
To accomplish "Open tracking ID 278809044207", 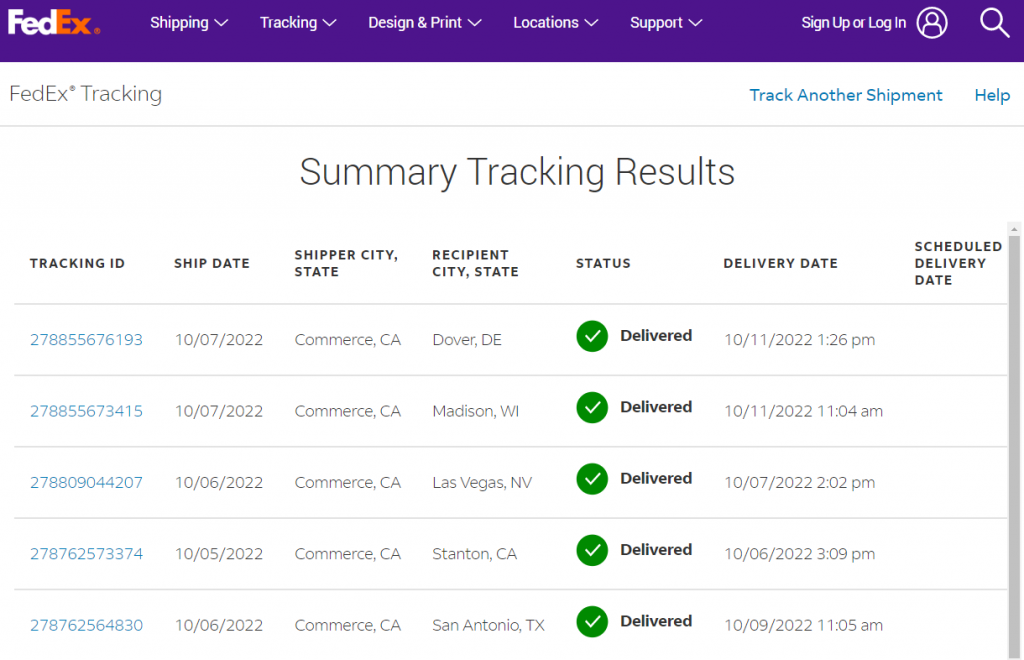I will (86, 482).
